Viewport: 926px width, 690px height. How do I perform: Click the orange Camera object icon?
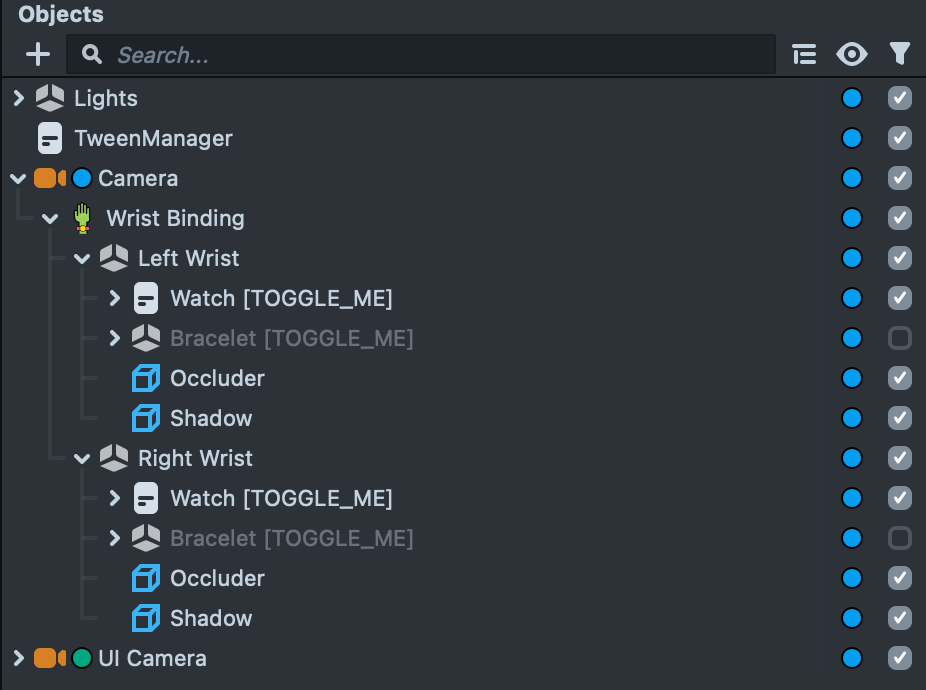(x=49, y=178)
